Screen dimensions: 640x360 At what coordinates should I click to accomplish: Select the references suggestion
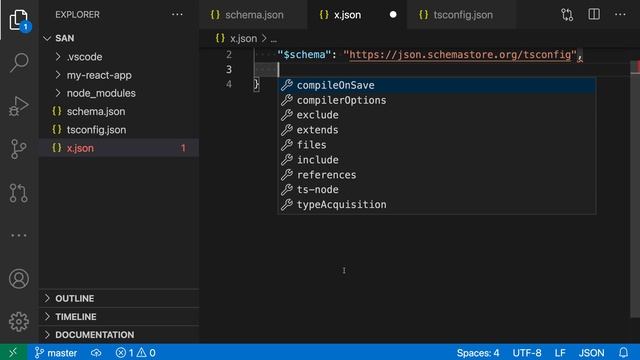pos(436,175)
